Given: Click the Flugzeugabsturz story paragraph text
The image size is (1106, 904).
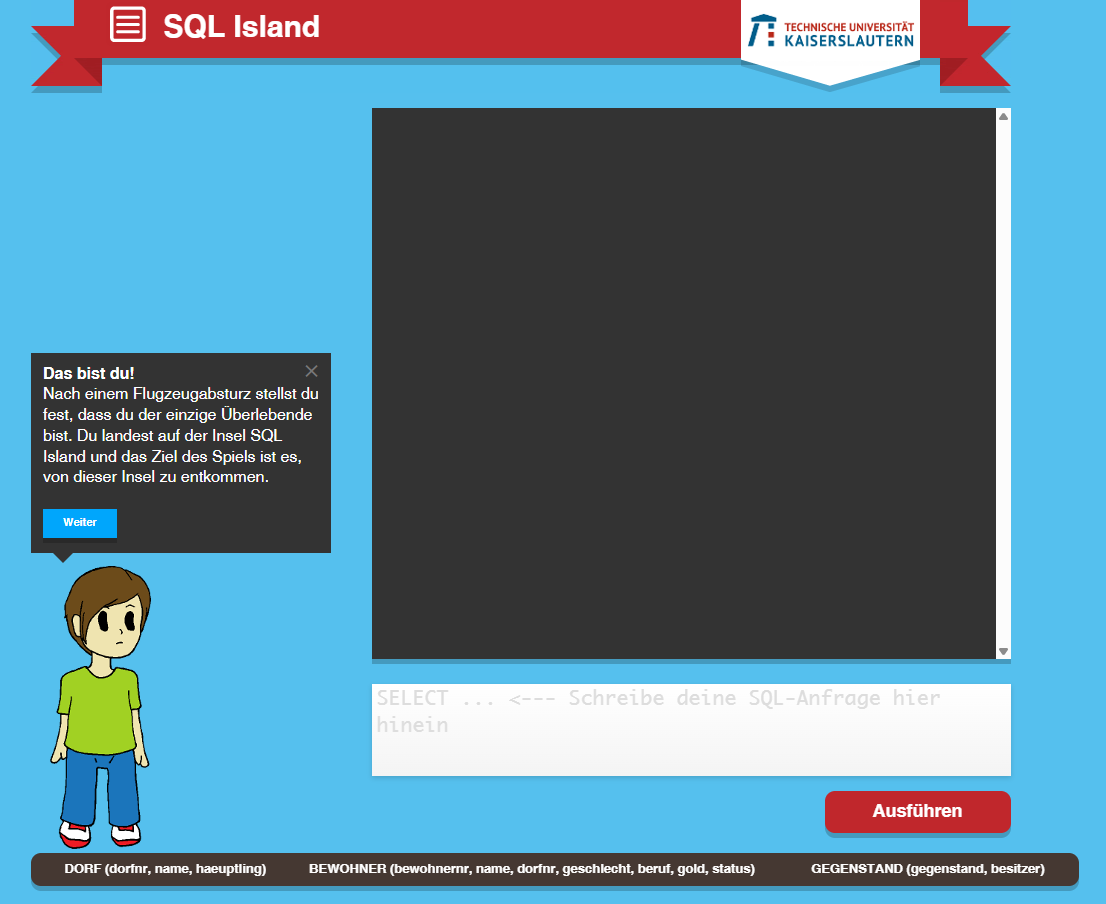Looking at the screenshot, I should point(180,435).
